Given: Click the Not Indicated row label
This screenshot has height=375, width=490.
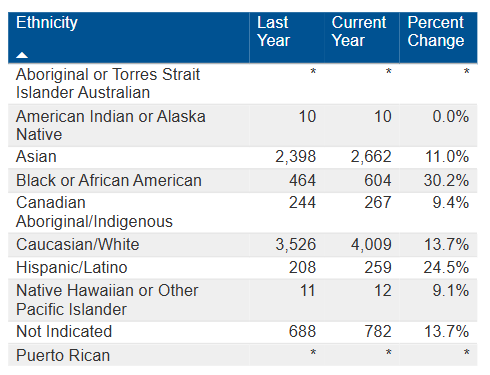Looking at the screenshot, I should point(64,332).
